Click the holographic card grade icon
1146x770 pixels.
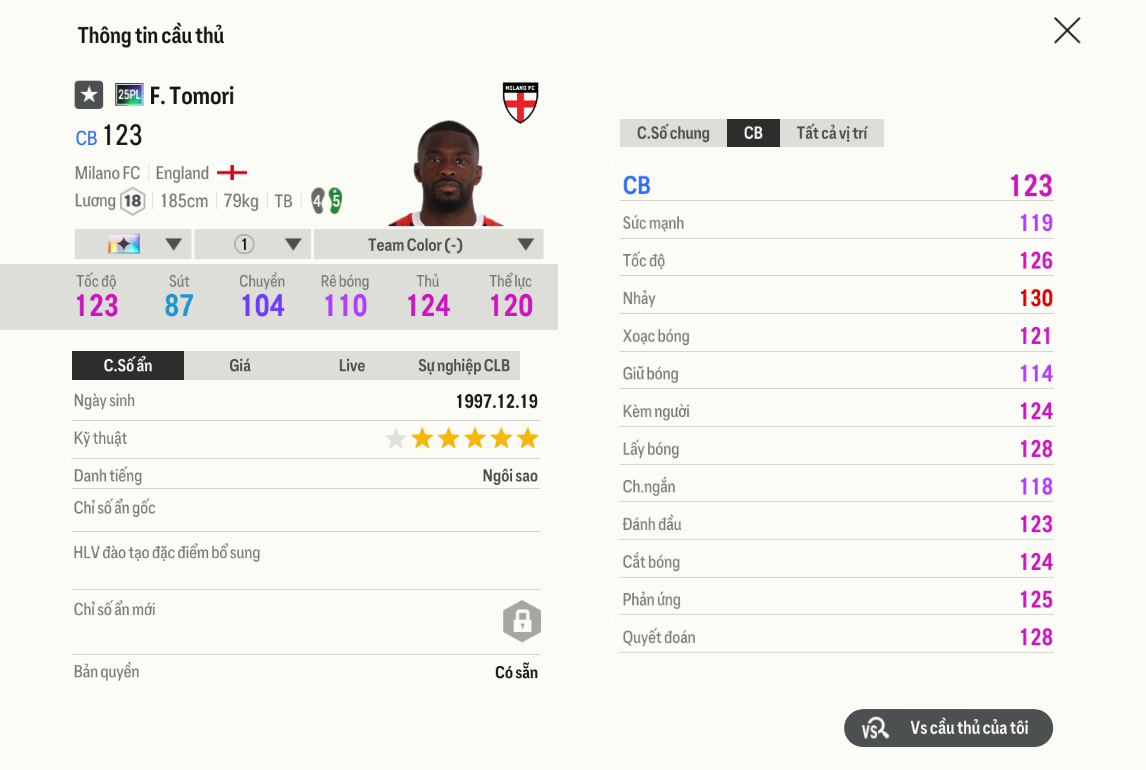coord(125,243)
